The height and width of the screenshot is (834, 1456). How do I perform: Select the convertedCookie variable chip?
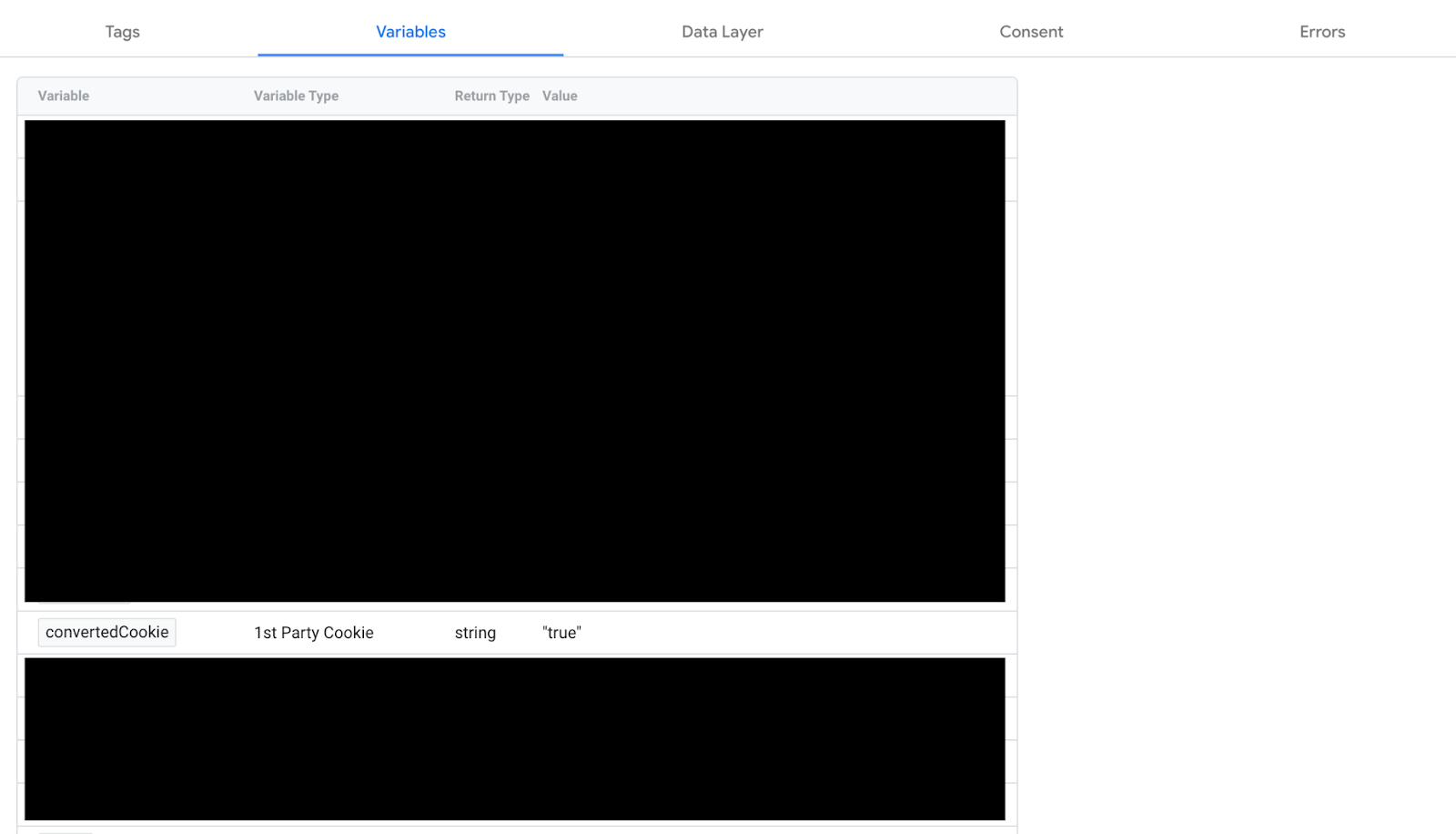pos(106,632)
